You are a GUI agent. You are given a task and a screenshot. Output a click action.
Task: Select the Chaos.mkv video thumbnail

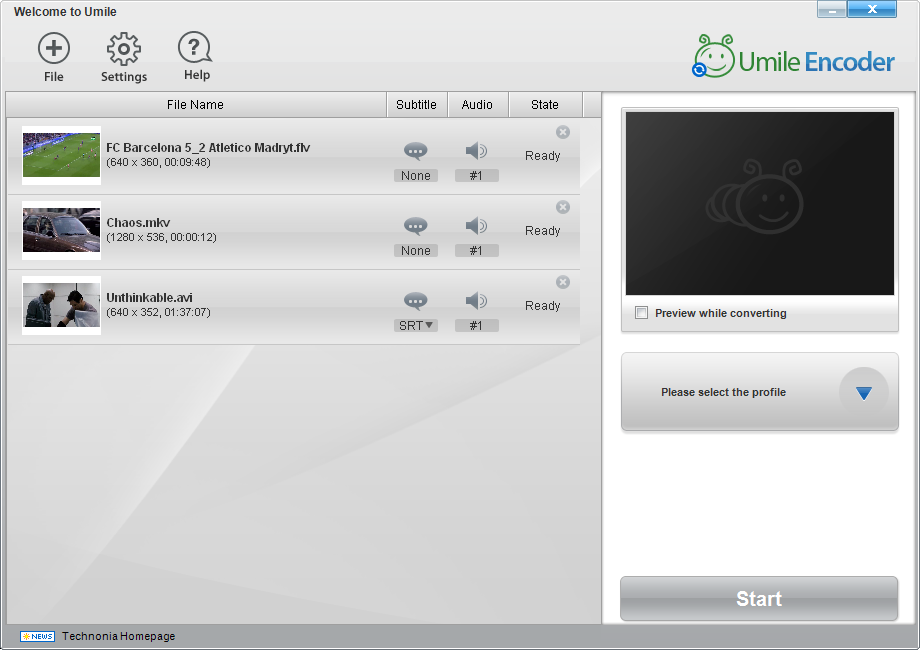62,231
